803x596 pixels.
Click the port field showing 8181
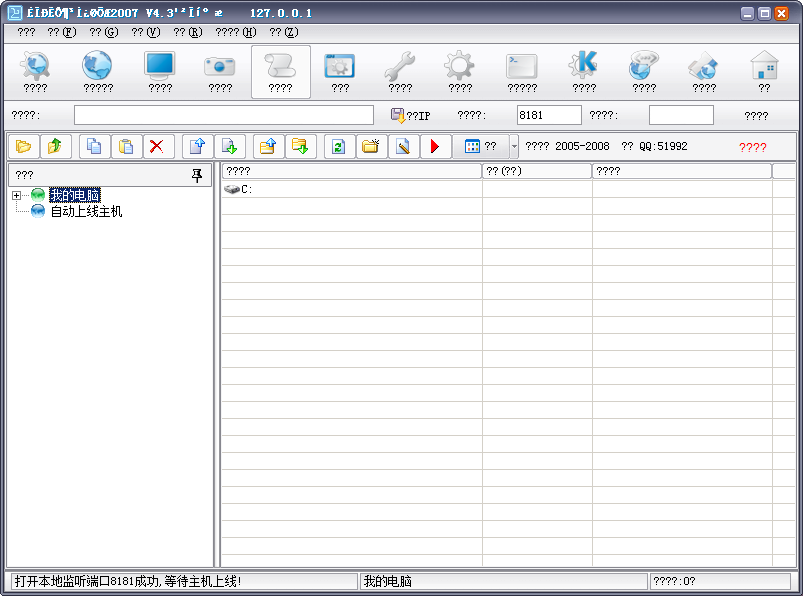point(548,116)
